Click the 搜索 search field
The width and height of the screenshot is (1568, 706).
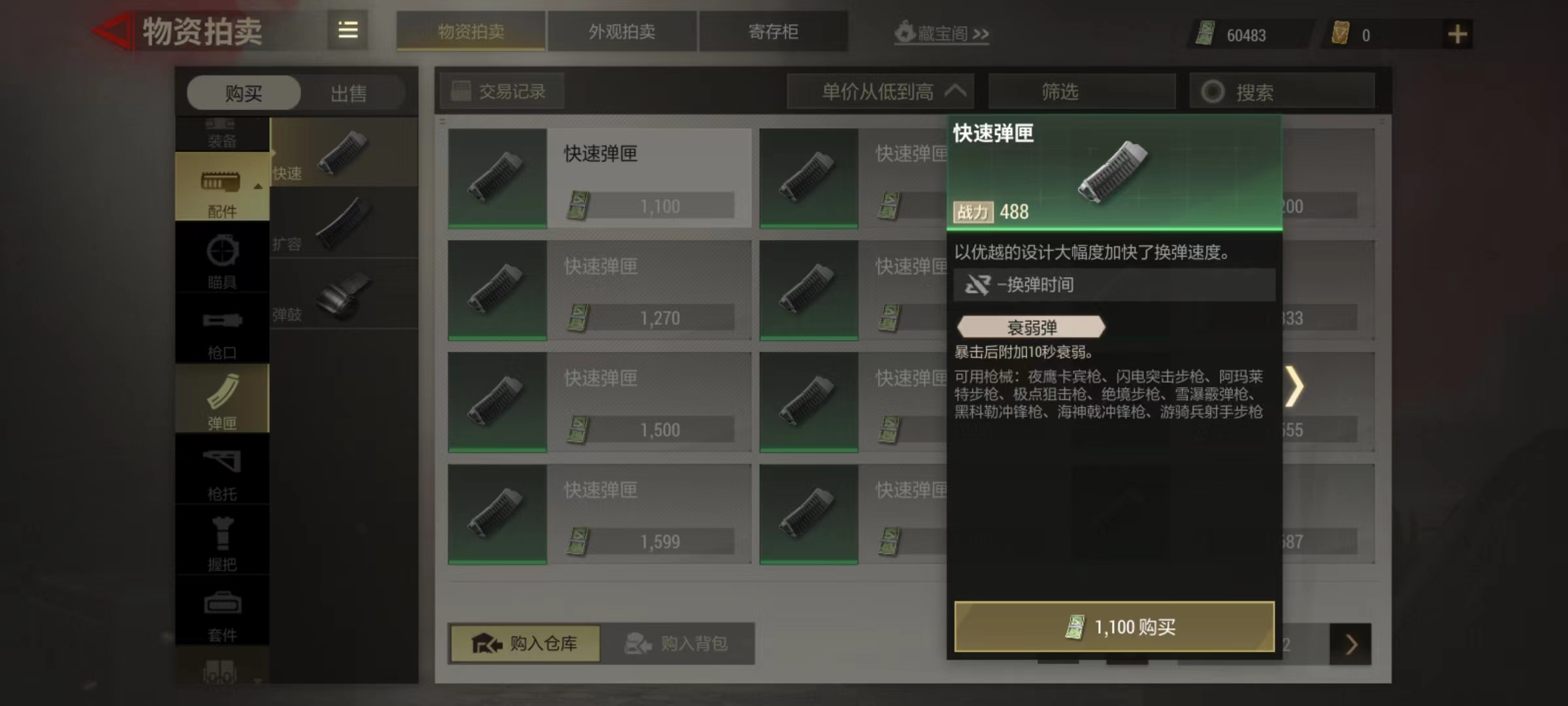coord(1282,92)
